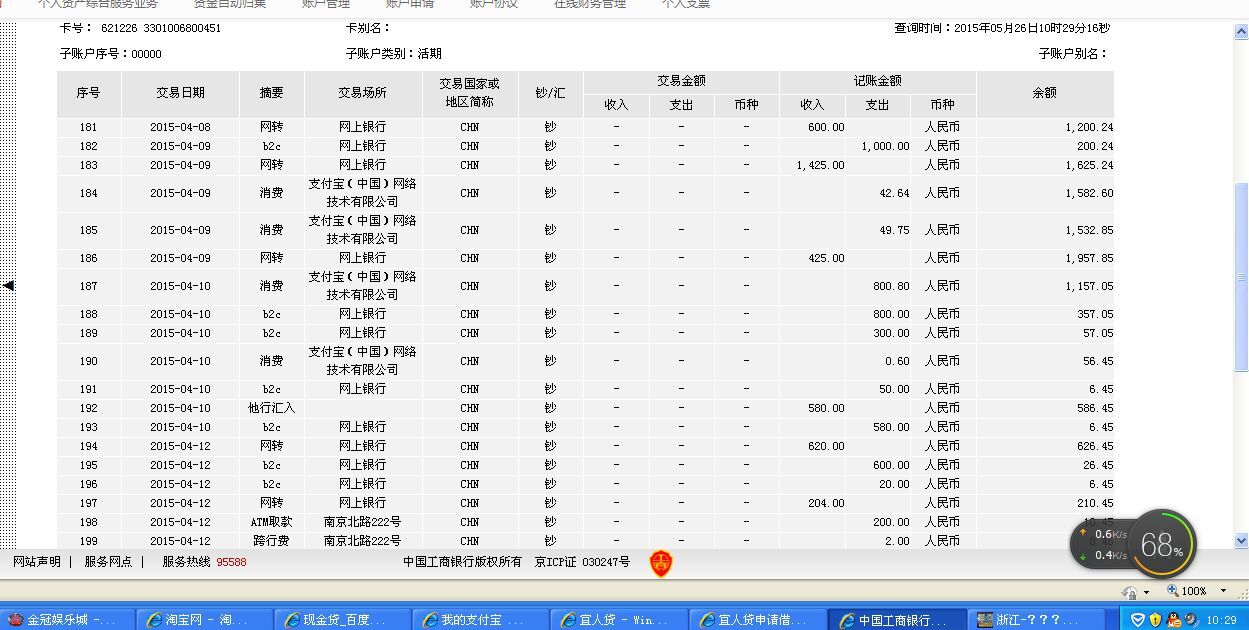Click the 钞/汇 column header
1249x630 pixels.
tap(550, 93)
